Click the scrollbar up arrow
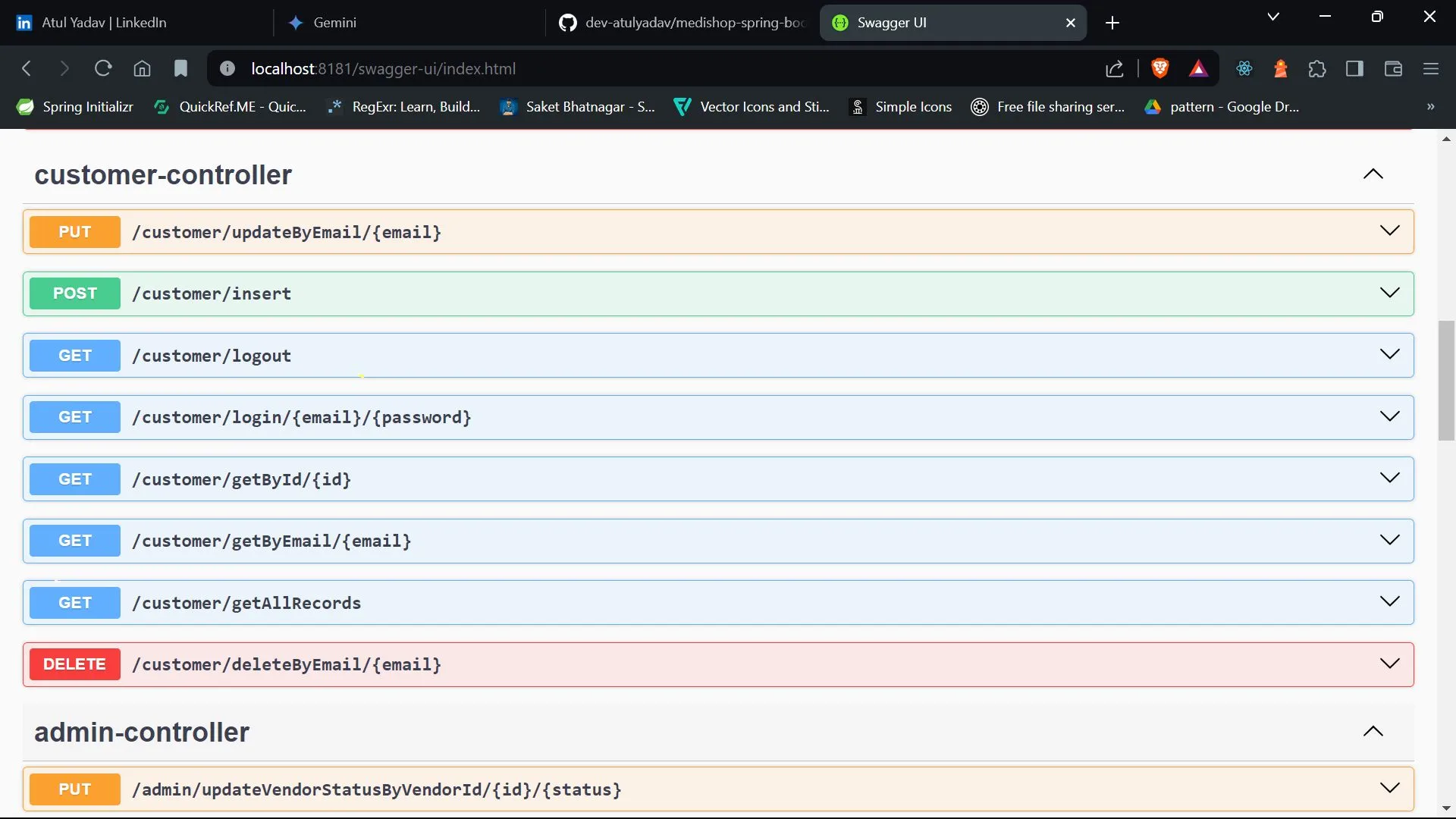This screenshot has width=1456, height=819. pos(1446,139)
